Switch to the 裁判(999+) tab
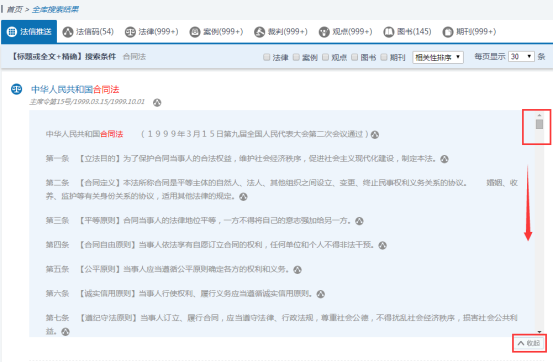Viewport: 554px width, 362px height. pyautogui.click(x=281, y=32)
